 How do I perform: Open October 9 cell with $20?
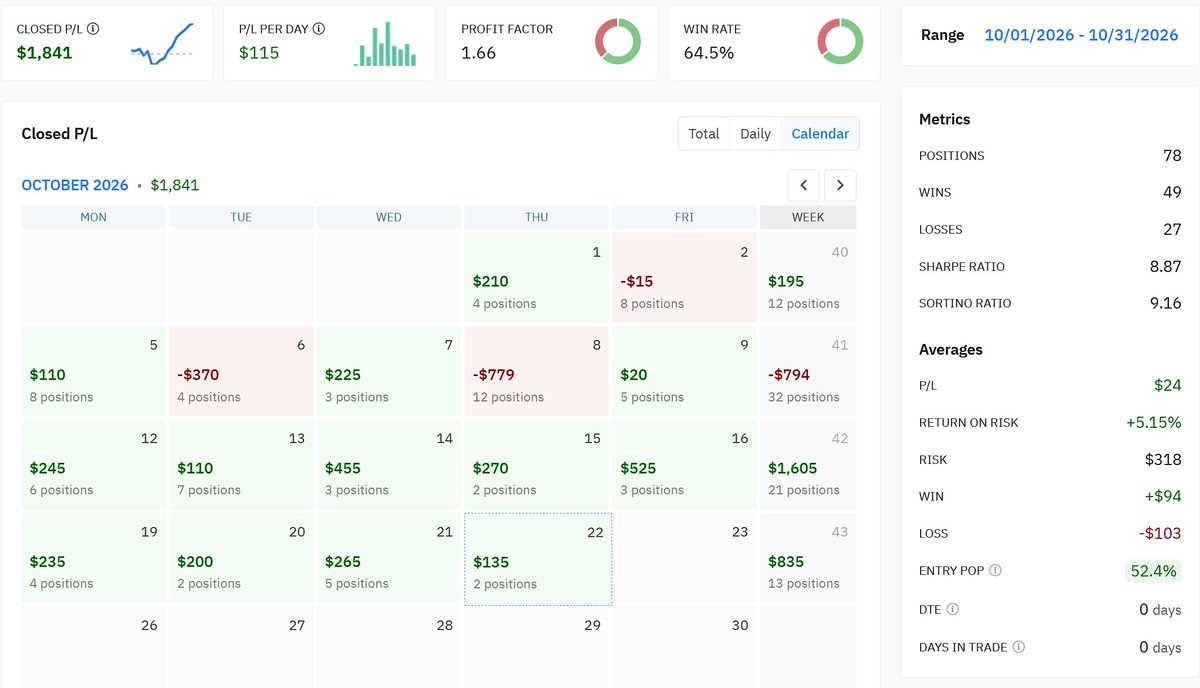click(684, 371)
